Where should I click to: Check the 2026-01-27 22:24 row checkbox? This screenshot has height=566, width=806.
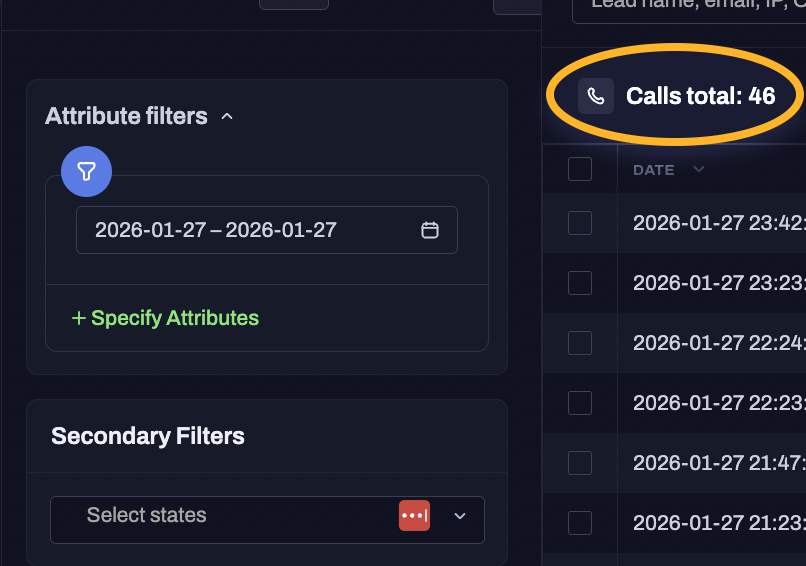580,343
